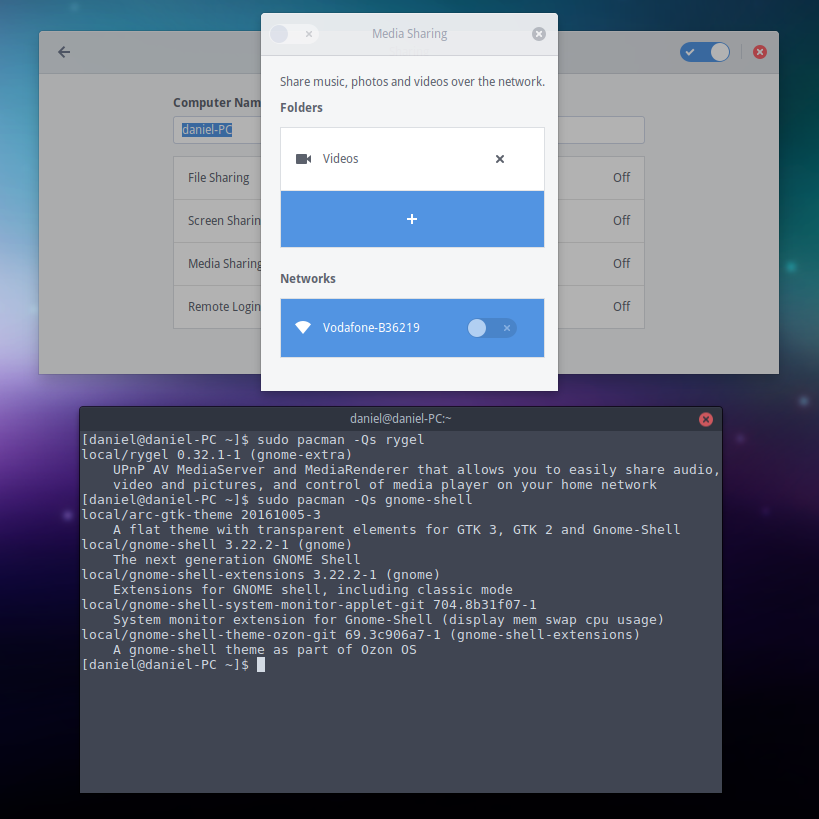
Task: Click the 'local/rygel 0.32.1-1' terminal line
Action: [217, 454]
